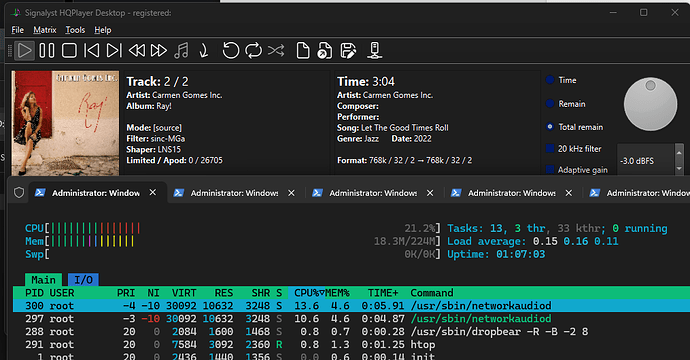Screen dimensions: 690x360
Task: Fast forward with double-right arrows
Action: [159, 50]
